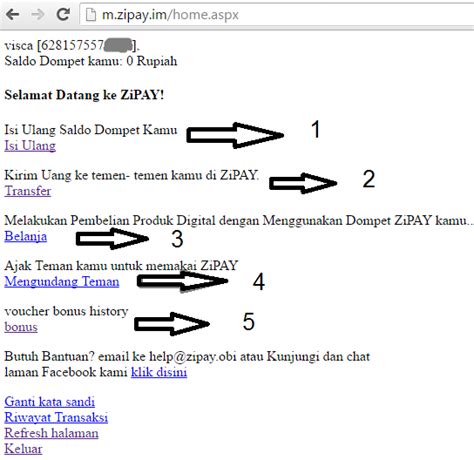Select the Selamat Datang ke ZiPAY! heading
The image size is (474, 460).
click(x=84, y=95)
